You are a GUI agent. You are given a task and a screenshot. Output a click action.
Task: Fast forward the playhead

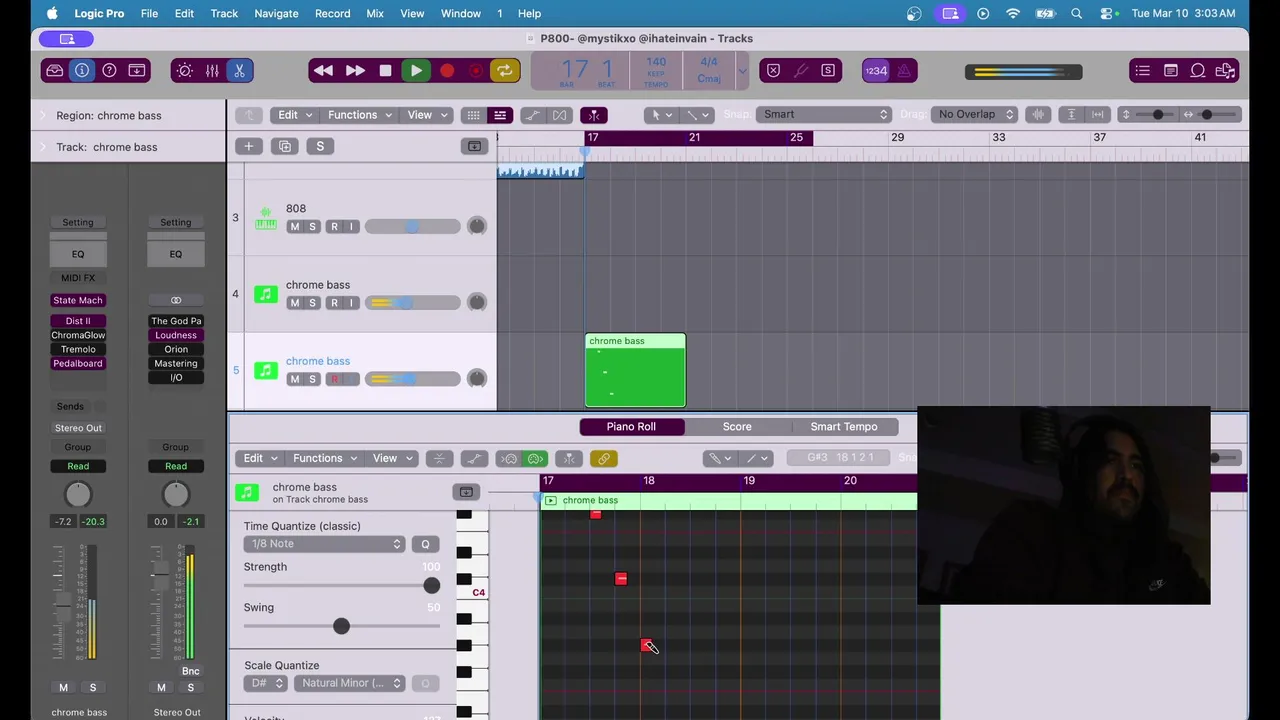point(355,71)
